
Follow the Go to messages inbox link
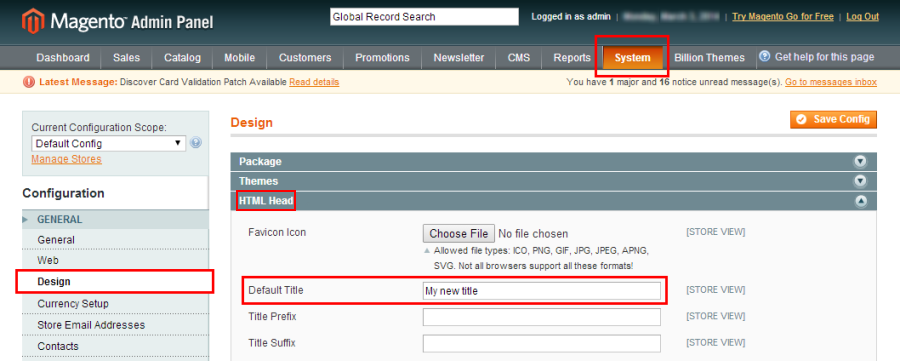831,82
